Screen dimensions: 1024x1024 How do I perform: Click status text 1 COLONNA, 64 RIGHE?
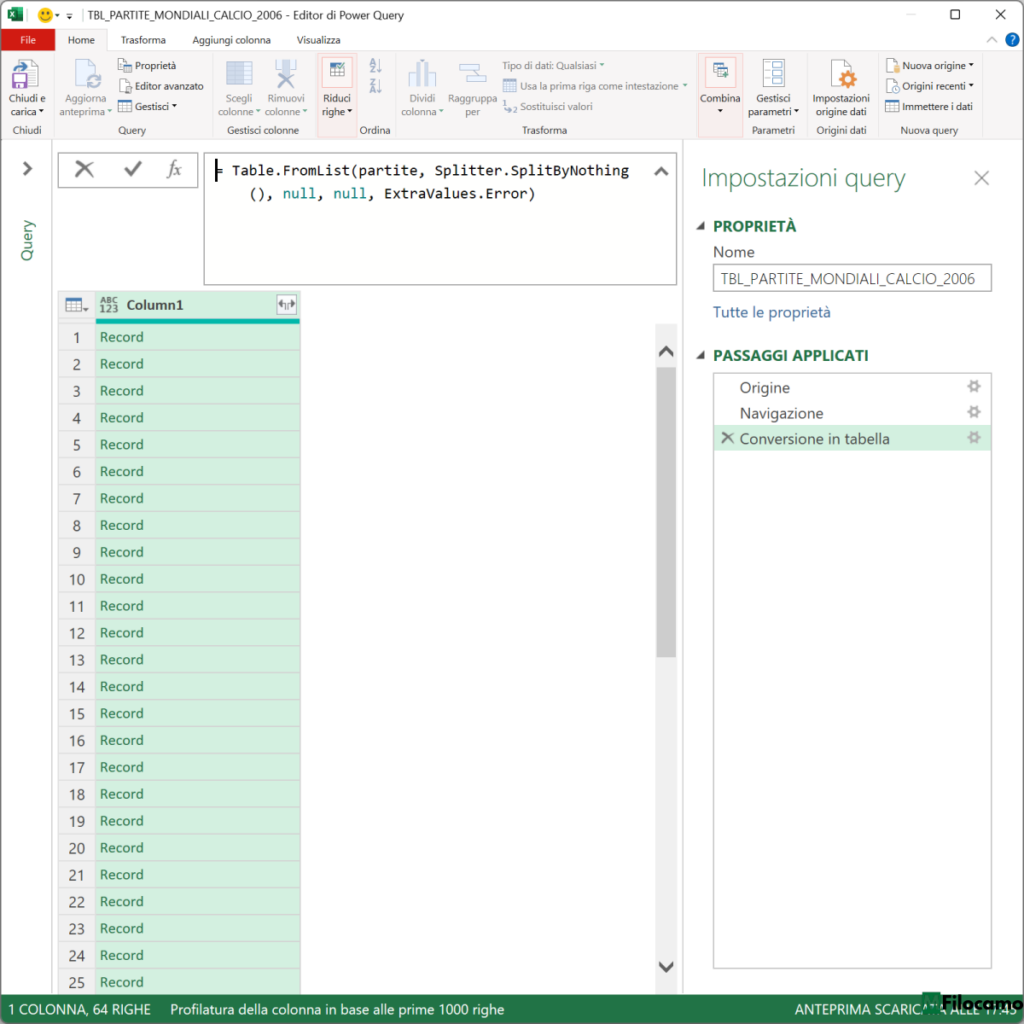point(80,1009)
